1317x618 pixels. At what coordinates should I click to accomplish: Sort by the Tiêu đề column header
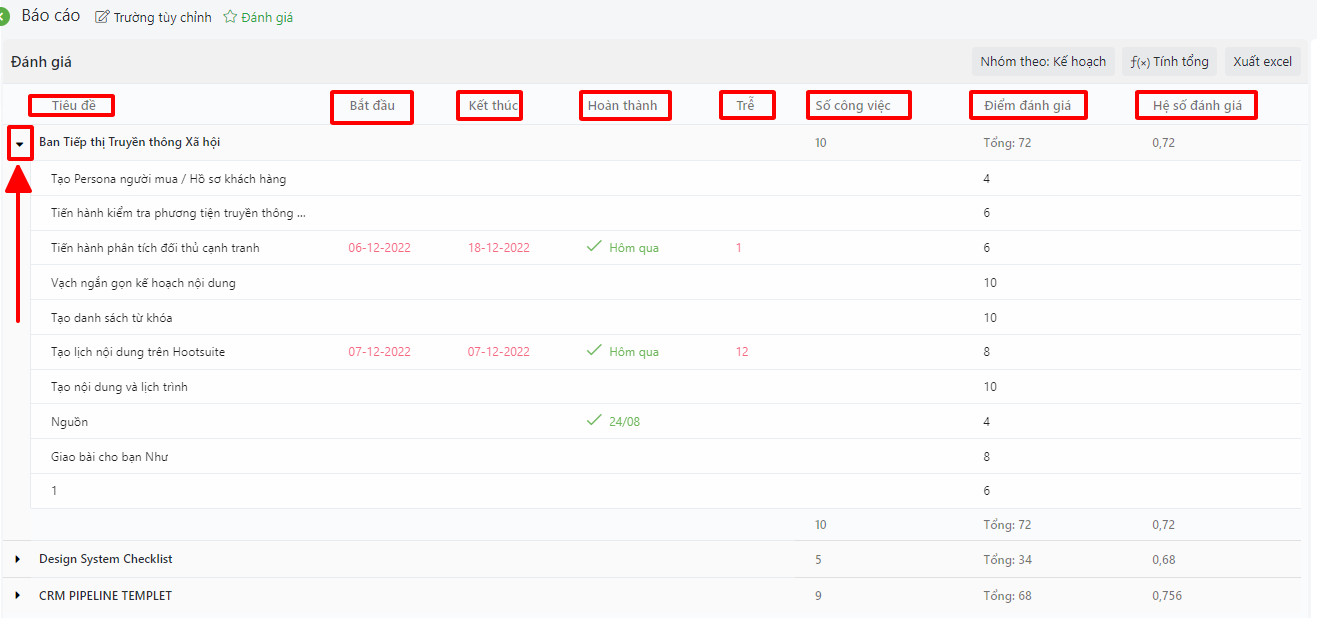[x=70, y=106]
